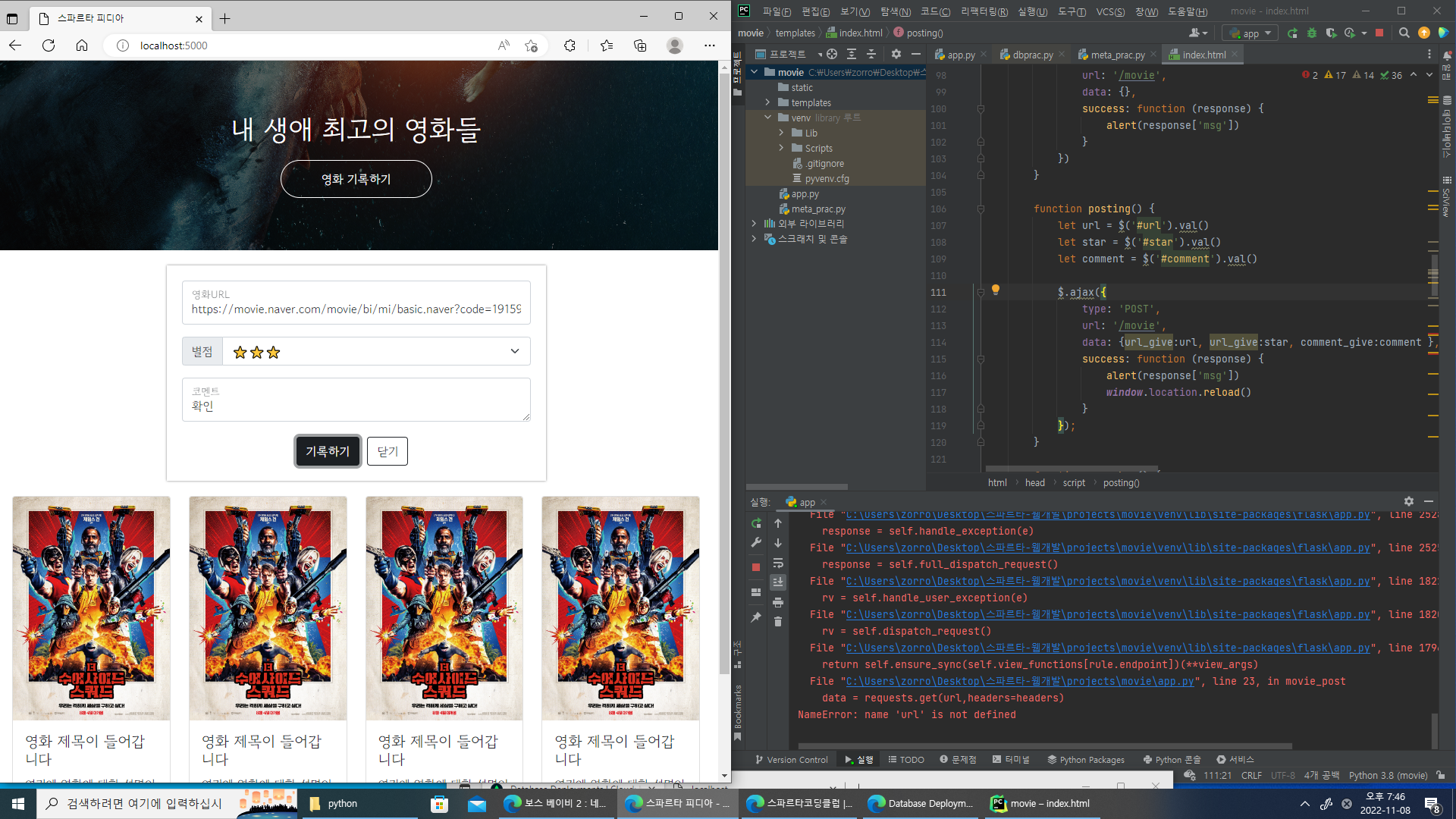
Task: Click the 영화 기록하기 button
Action: (x=356, y=179)
